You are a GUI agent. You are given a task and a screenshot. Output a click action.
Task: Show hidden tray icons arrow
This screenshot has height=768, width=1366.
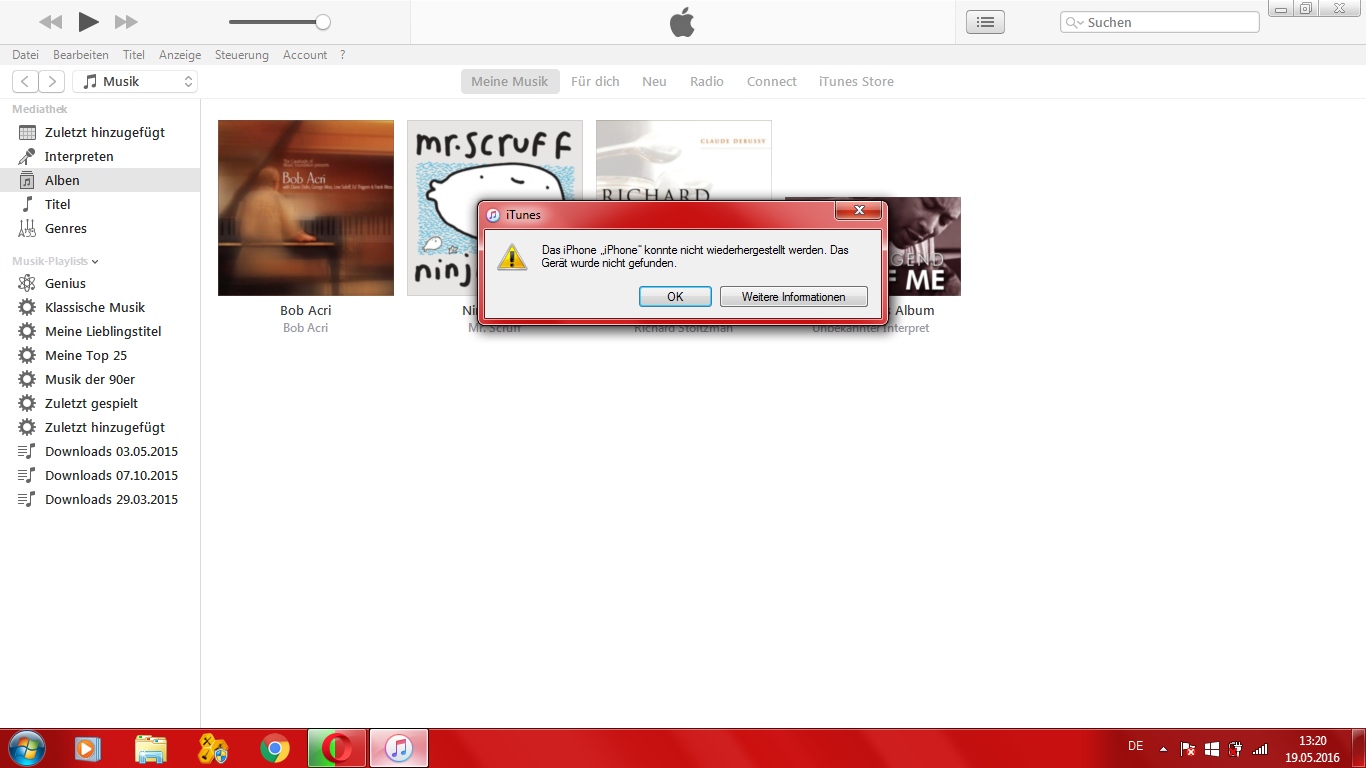pos(1163,748)
